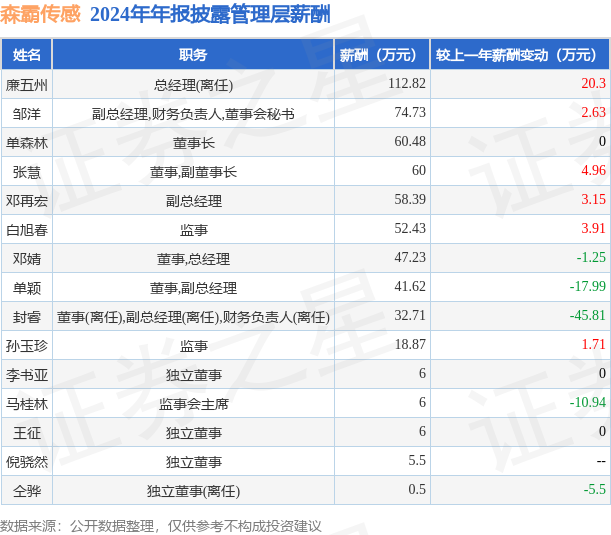The image size is (611, 535).
Task: Select the name cell 邓再宏
Action: click(26, 201)
